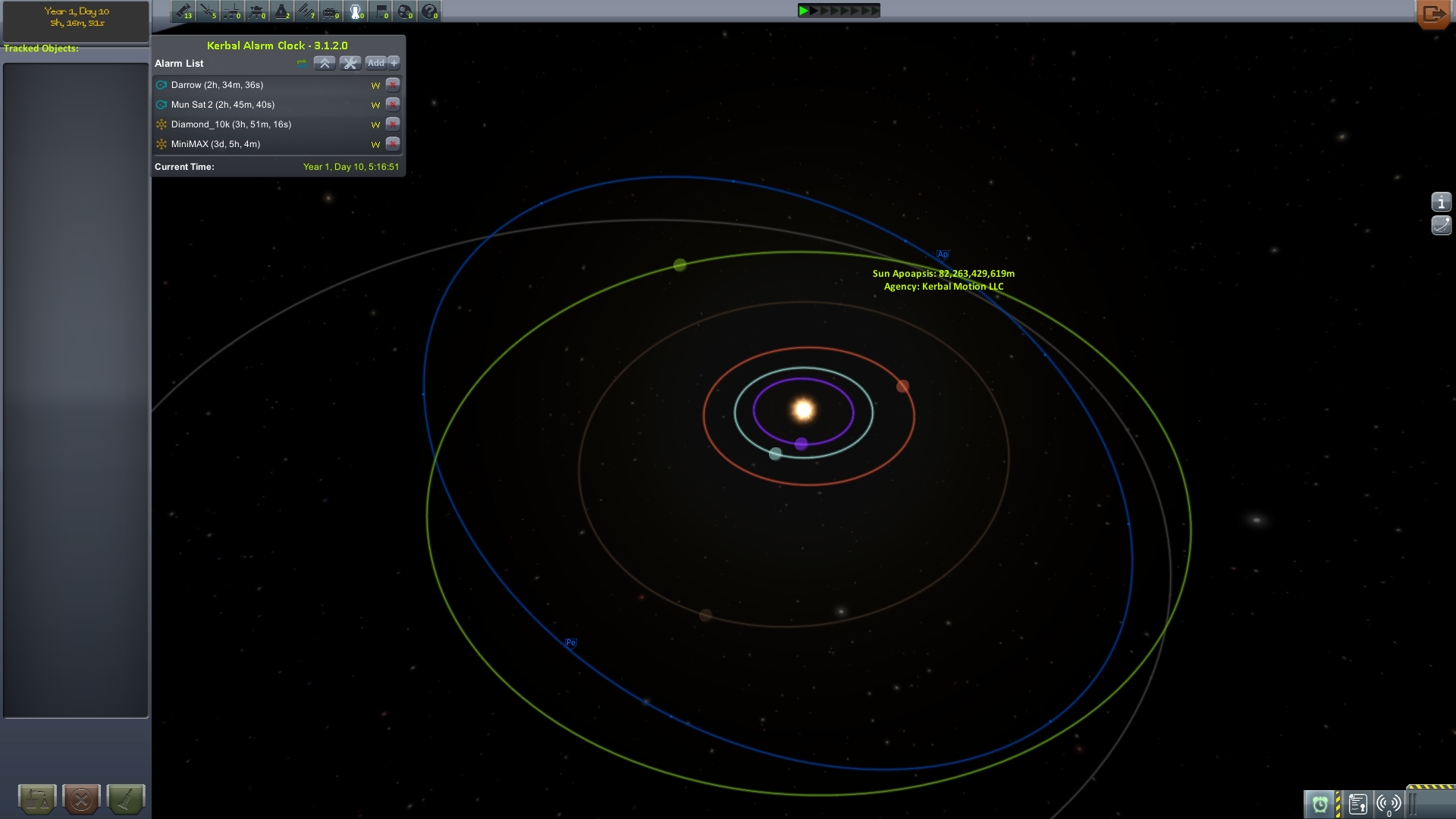Click the W warp action for Mun Sat 2

click(x=375, y=105)
